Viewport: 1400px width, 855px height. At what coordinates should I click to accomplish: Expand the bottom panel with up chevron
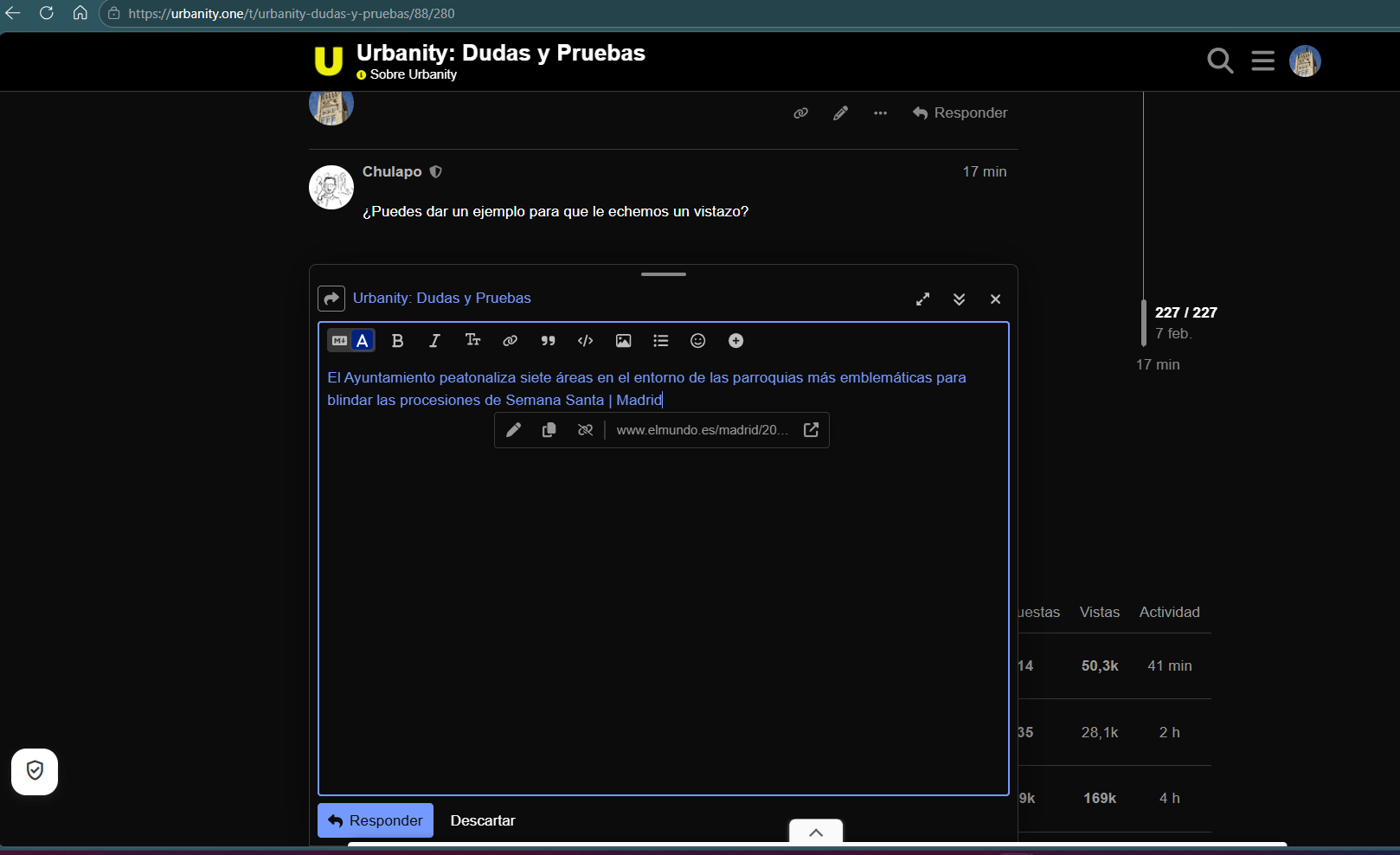[x=816, y=832]
